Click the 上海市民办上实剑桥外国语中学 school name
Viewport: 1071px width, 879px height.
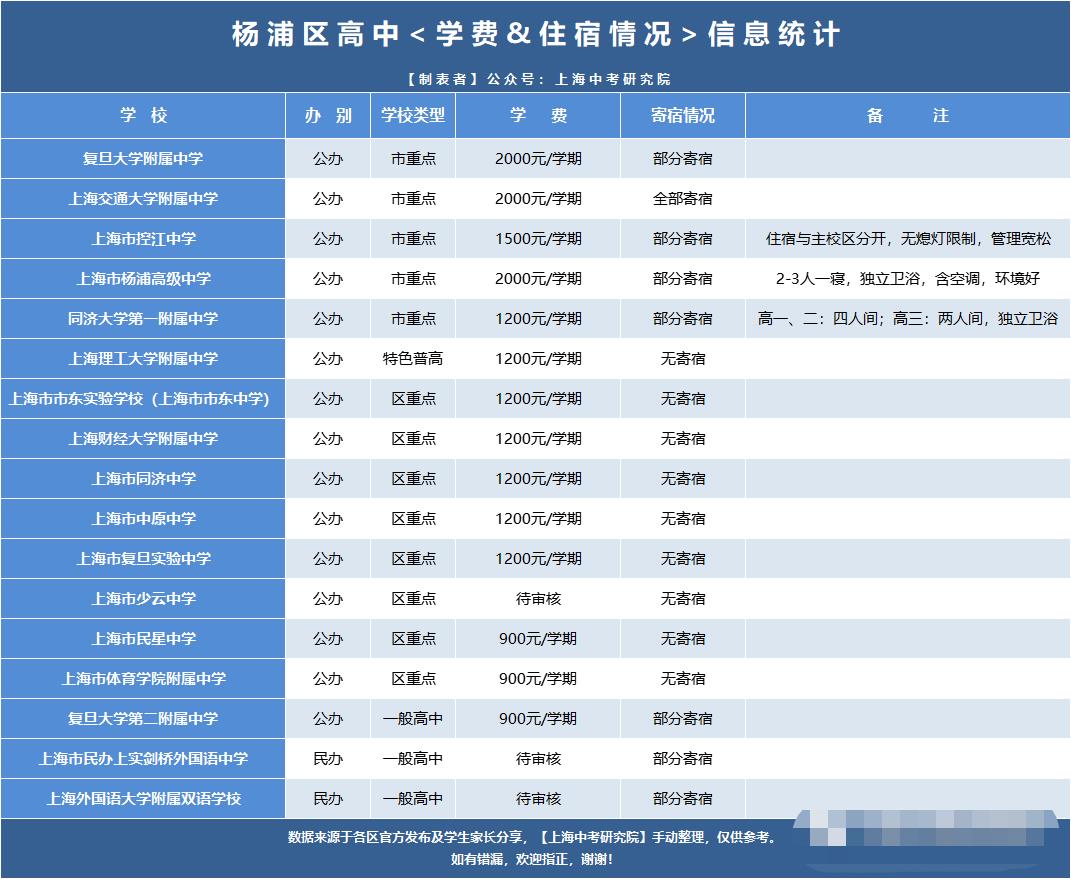143,759
